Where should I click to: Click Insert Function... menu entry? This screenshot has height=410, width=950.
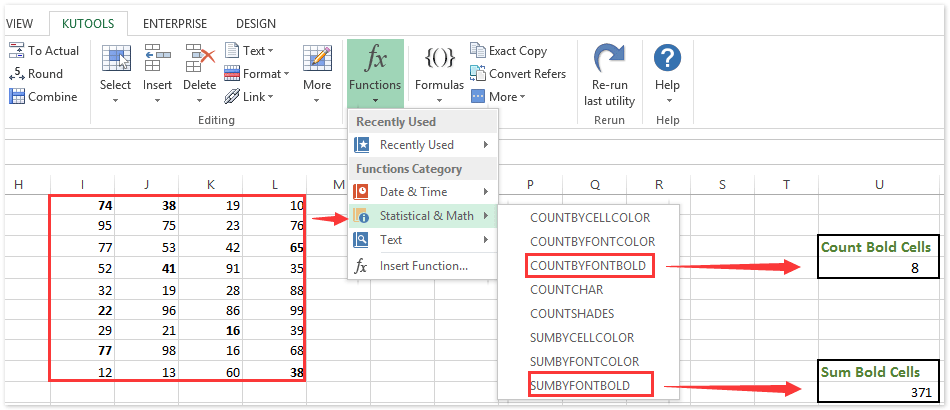[x=424, y=266]
